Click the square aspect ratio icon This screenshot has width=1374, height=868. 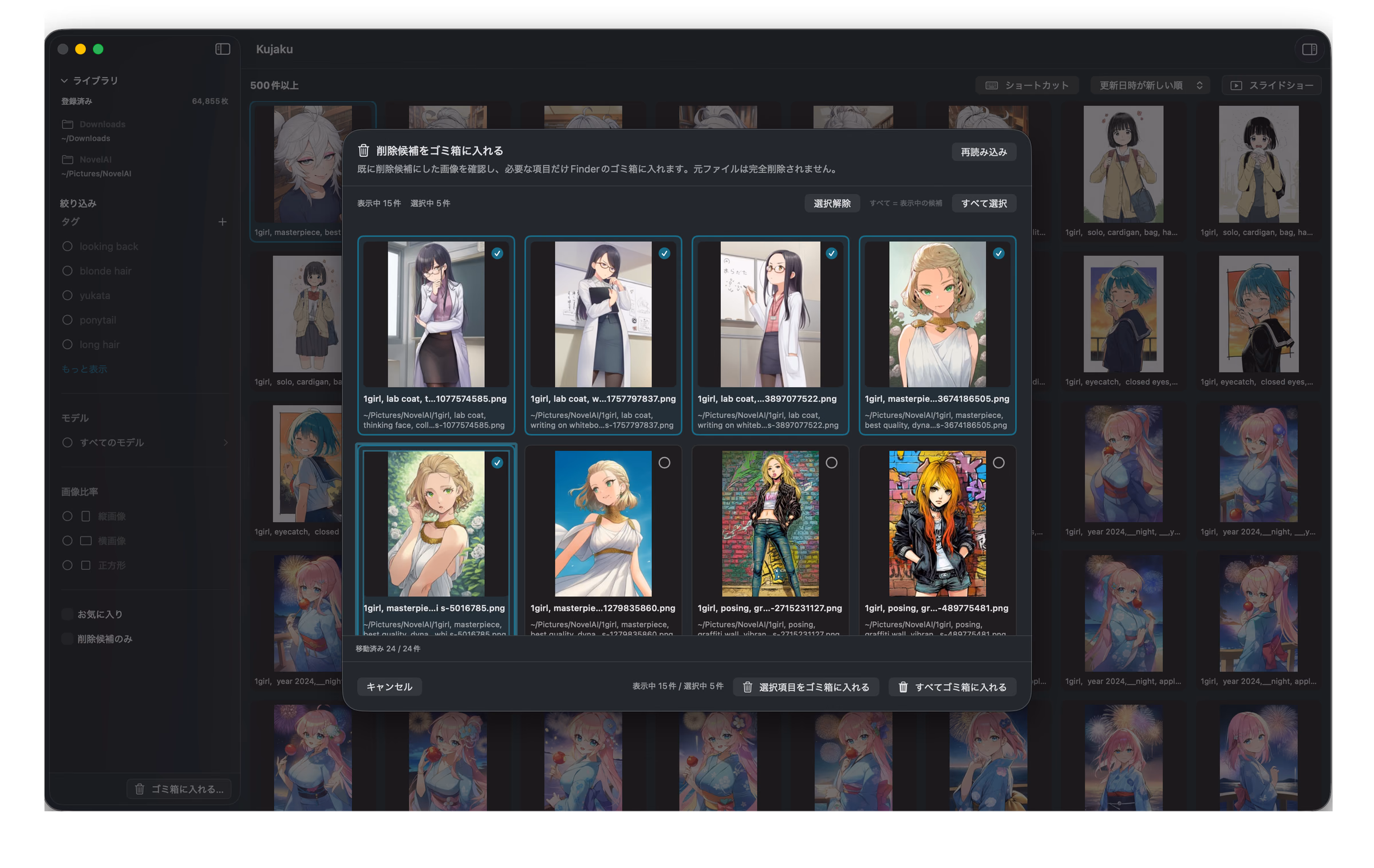tap(86, 566)
